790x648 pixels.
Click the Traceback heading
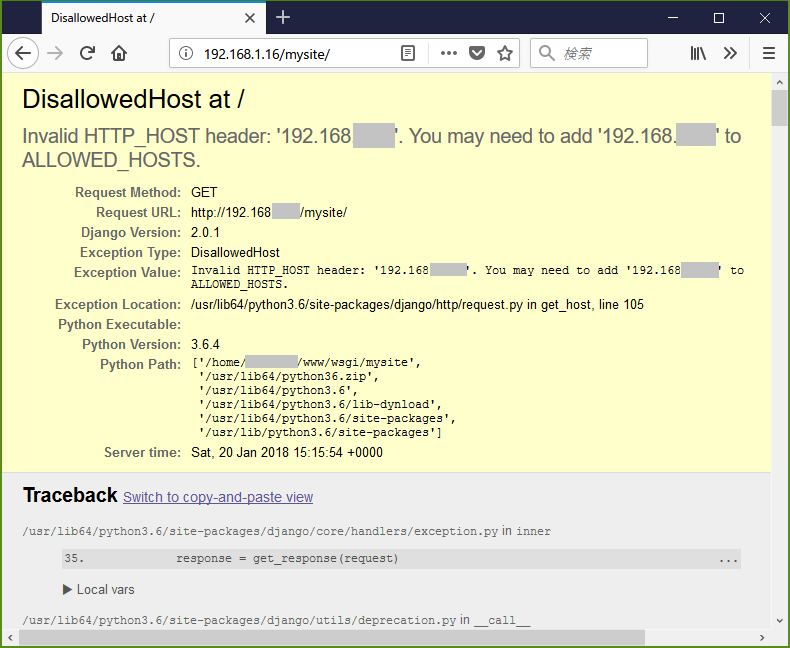[x=70, y=495]
